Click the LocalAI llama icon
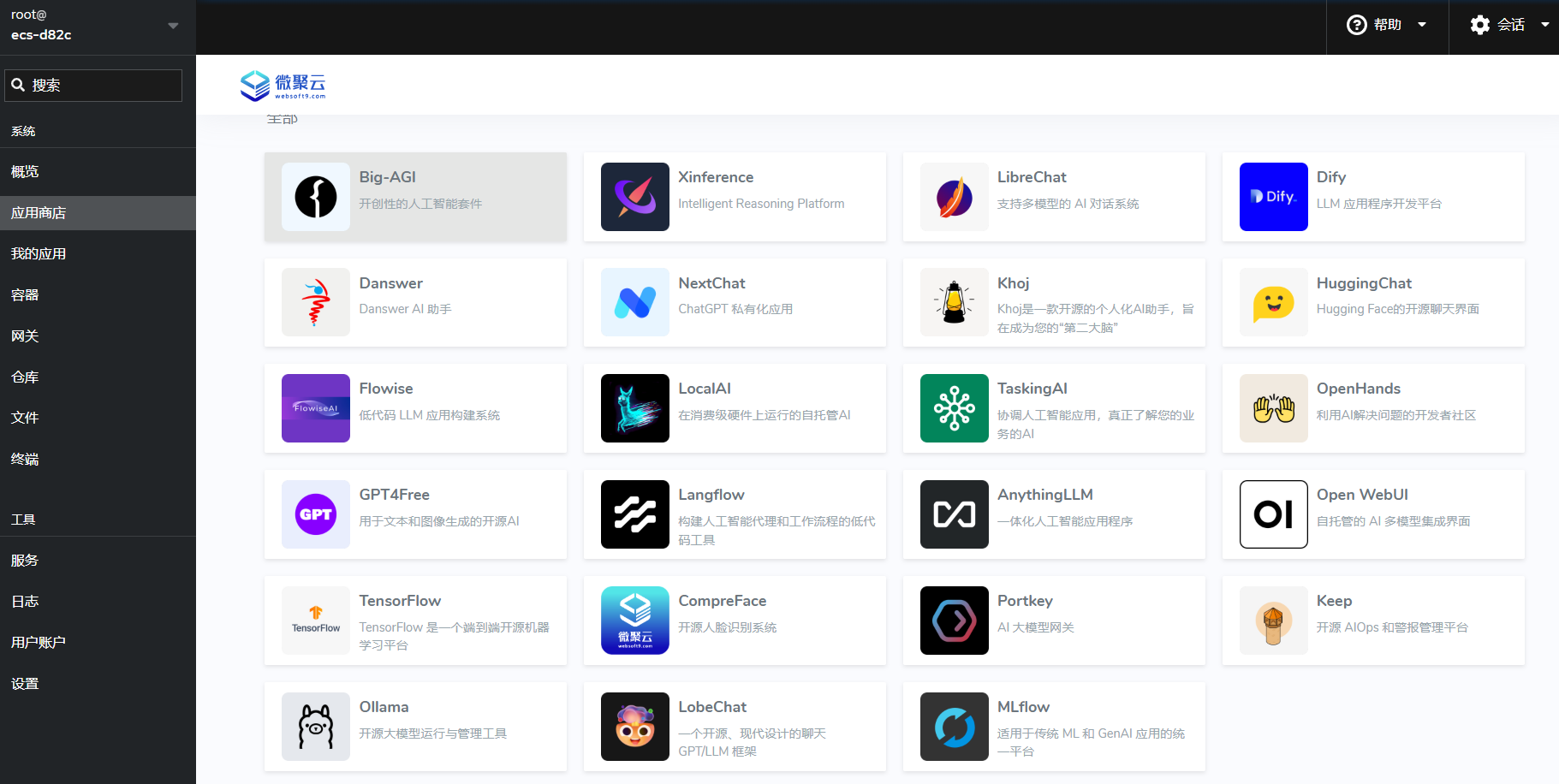This screenshot has height=784, width=1559. [635, 408]
